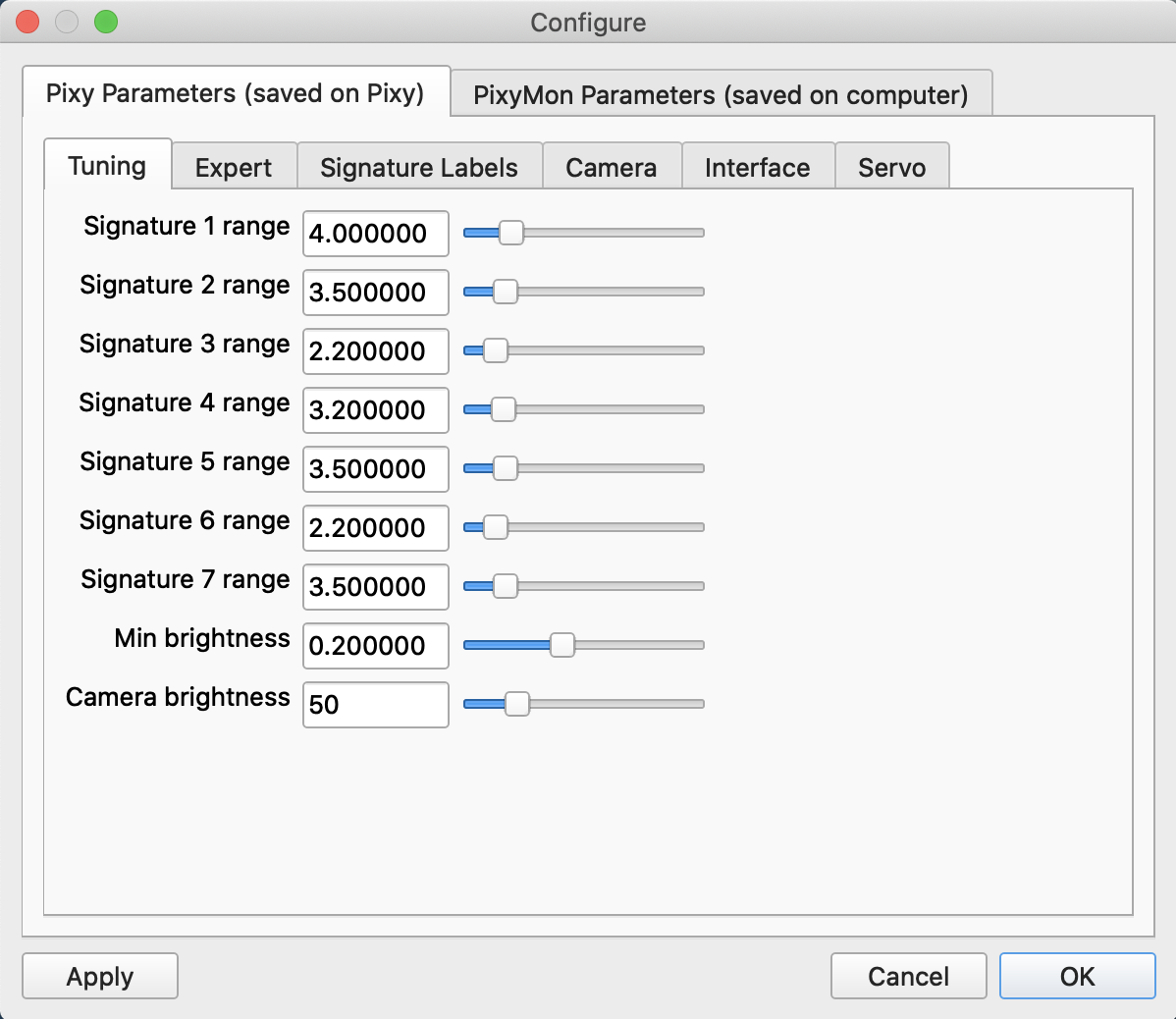Switch to the Camera tab
Image resolution: width=1176 pixels, height=1019 pixels.
coord(611,167)
